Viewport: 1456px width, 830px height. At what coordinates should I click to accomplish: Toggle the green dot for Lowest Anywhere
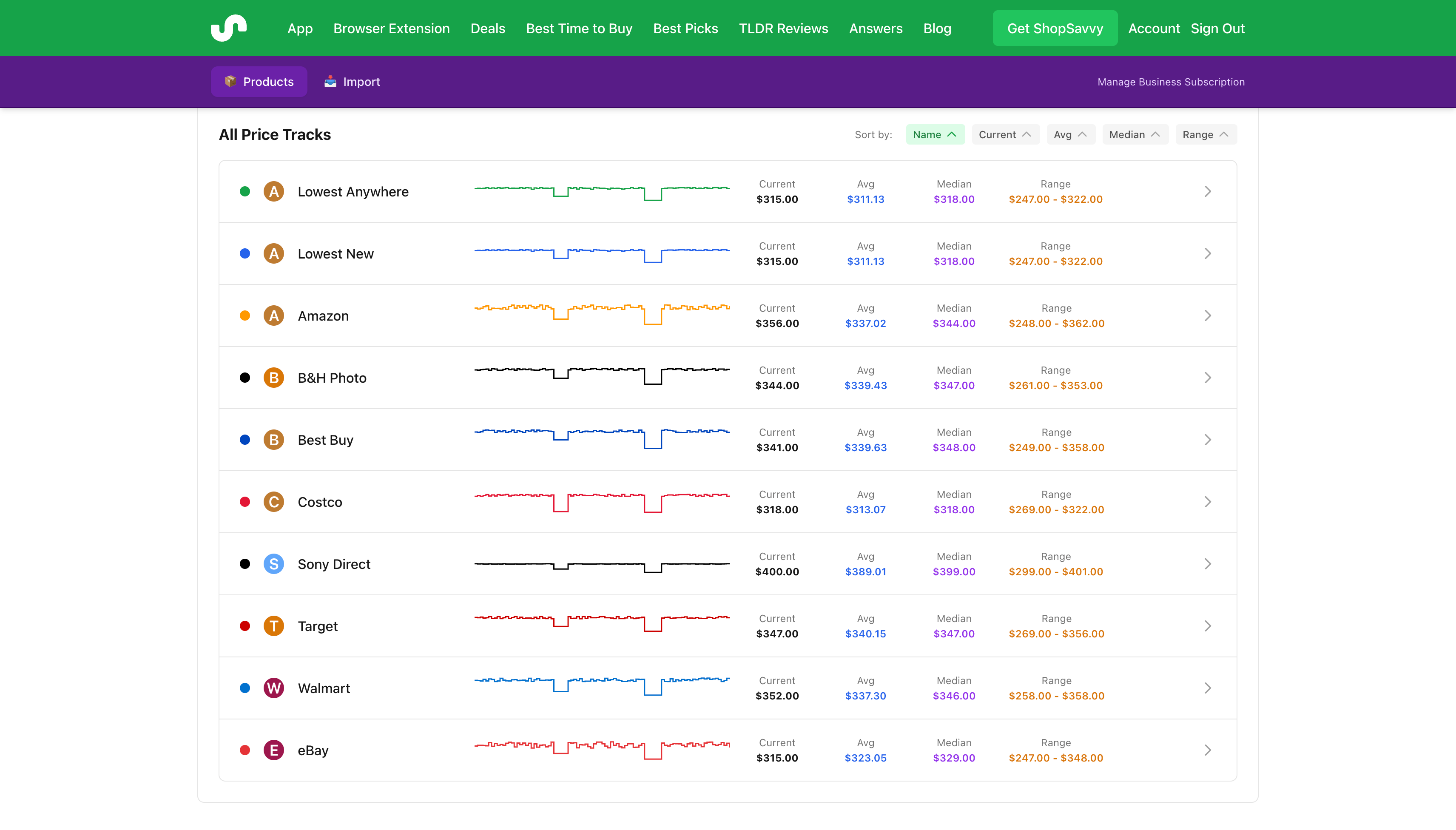245,191
